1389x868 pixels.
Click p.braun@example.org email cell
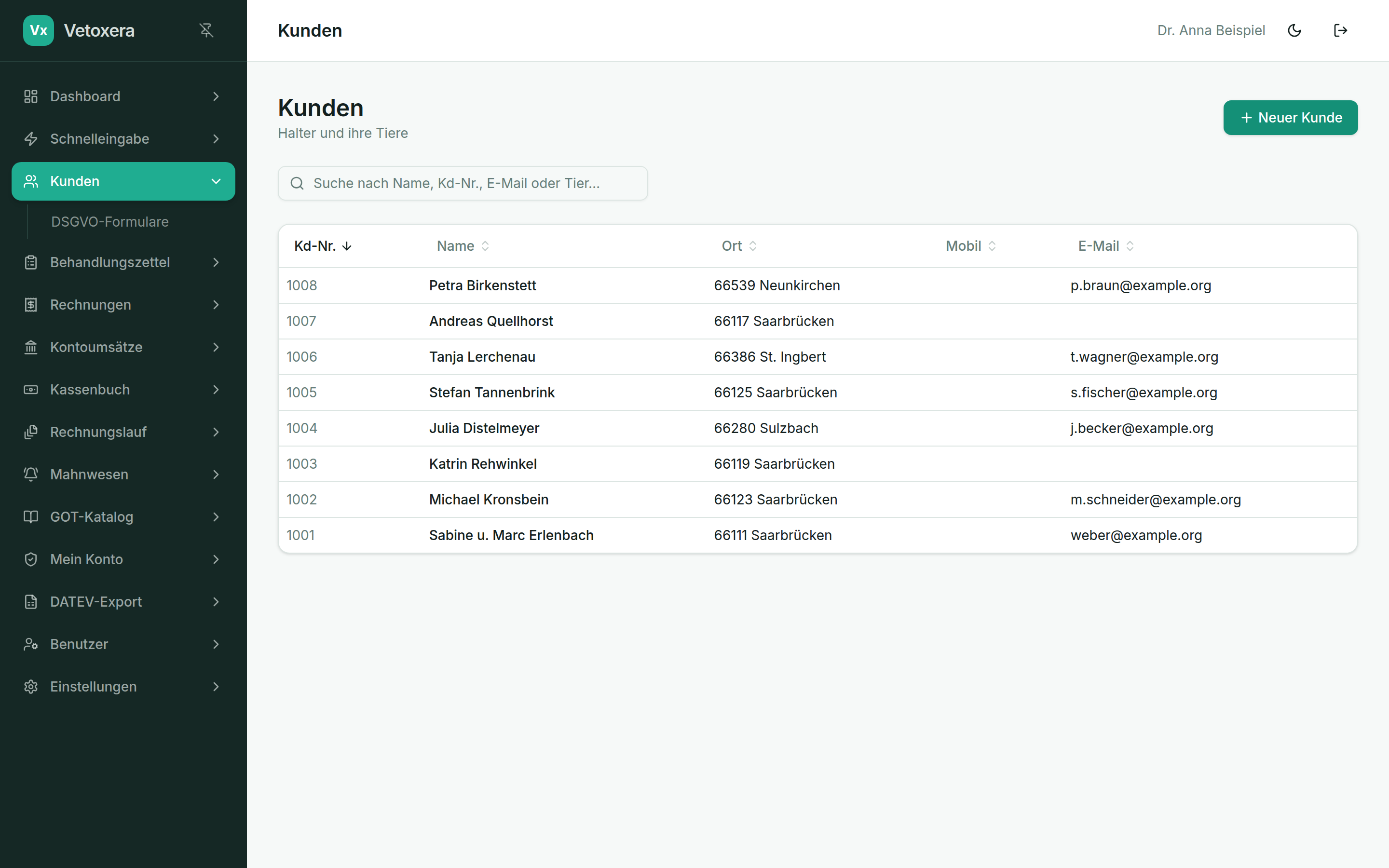coord(1141,286)
